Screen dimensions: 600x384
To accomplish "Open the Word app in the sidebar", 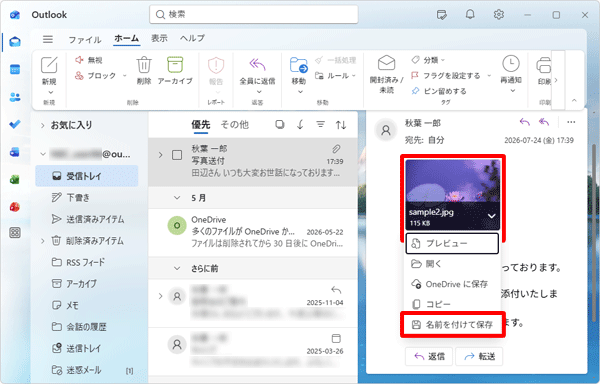I will [15, 152].
